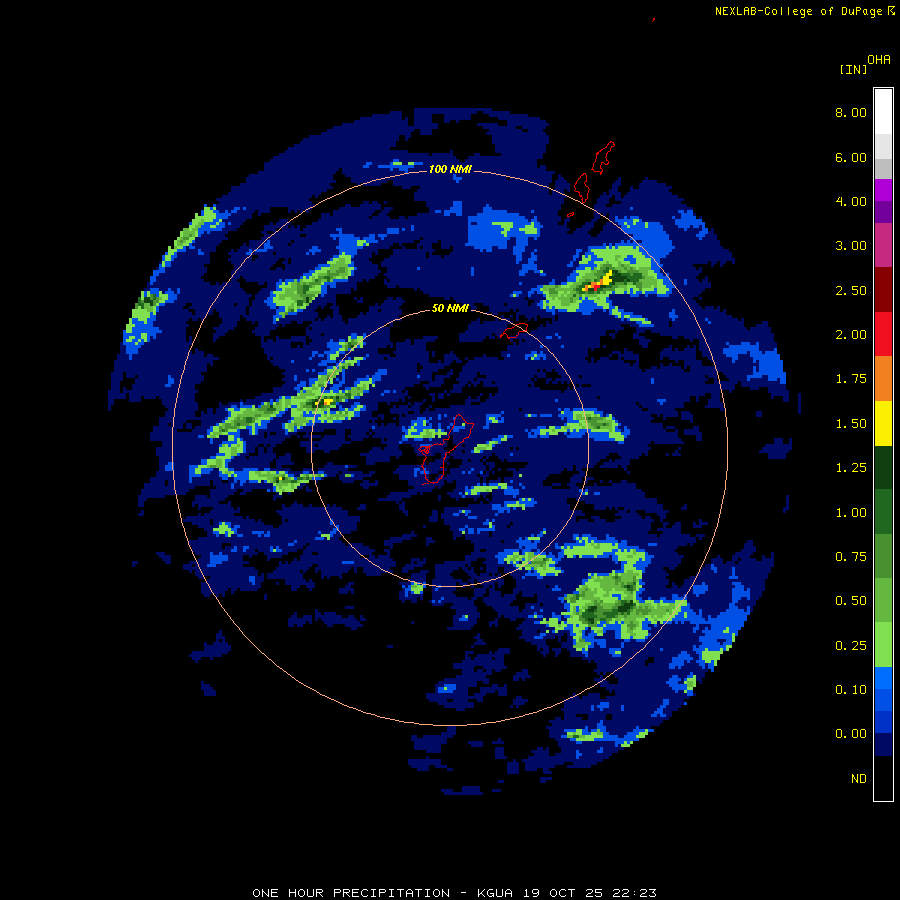Click the lightest green 0.25 legend swatch
This screenshot has width=900, height=900.
click(883, 645)
